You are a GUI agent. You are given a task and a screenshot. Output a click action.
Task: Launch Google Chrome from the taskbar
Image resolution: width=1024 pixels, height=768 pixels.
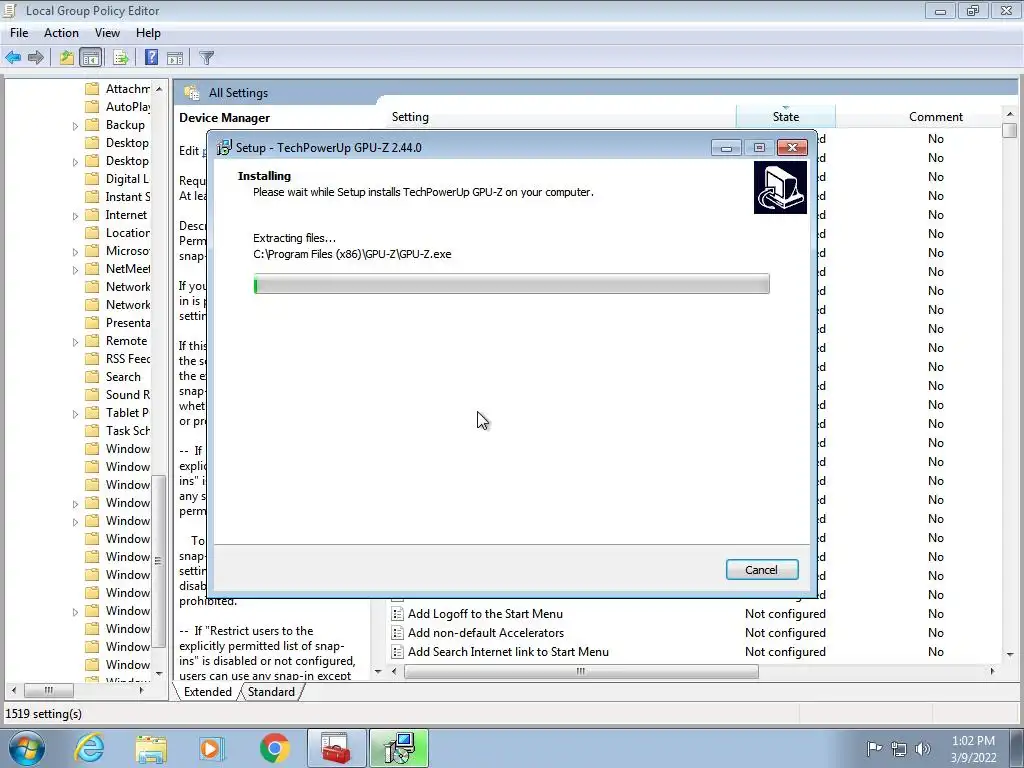click(x=274, y=748)
